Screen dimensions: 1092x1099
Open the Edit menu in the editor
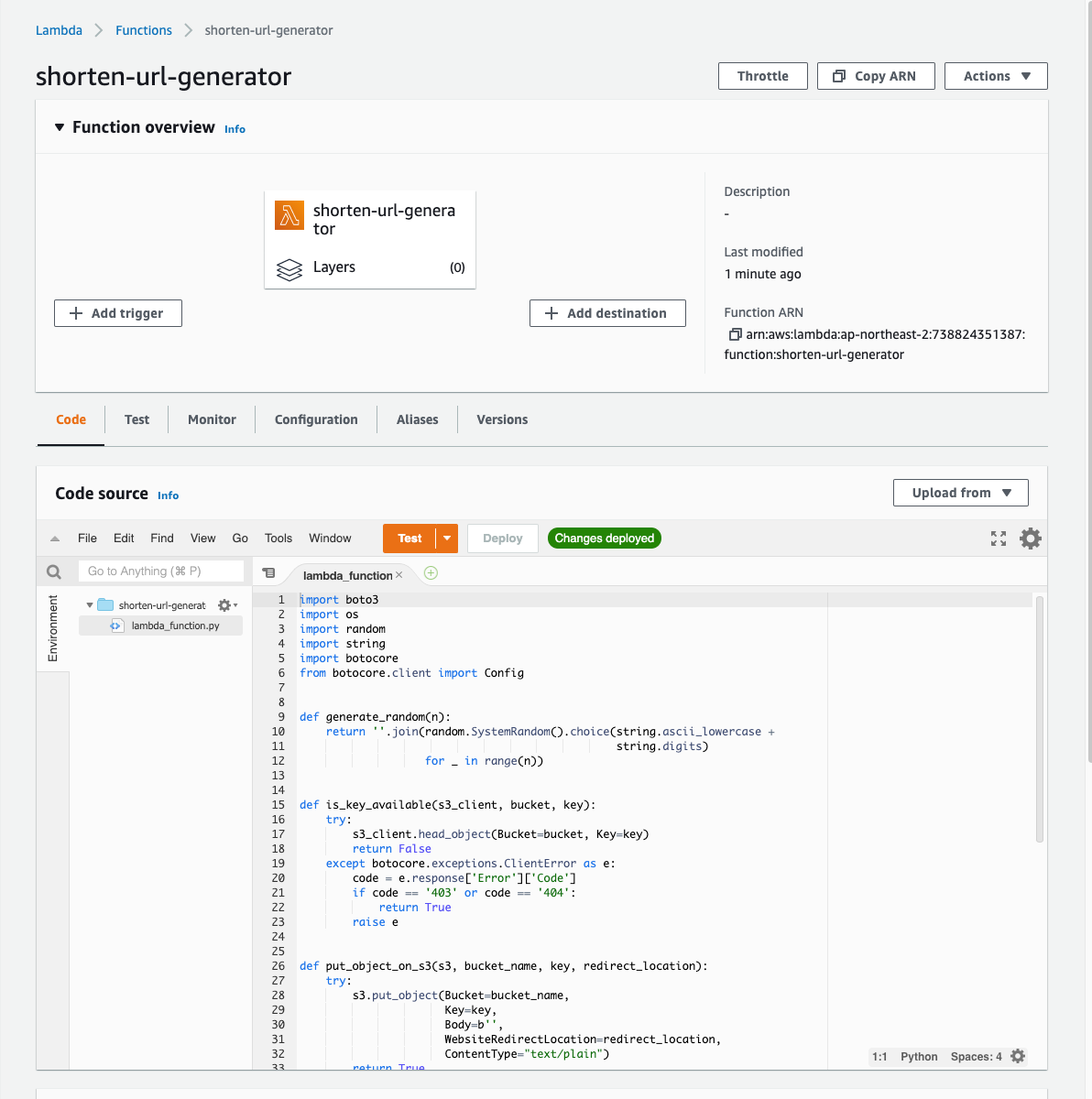[124, 539]
